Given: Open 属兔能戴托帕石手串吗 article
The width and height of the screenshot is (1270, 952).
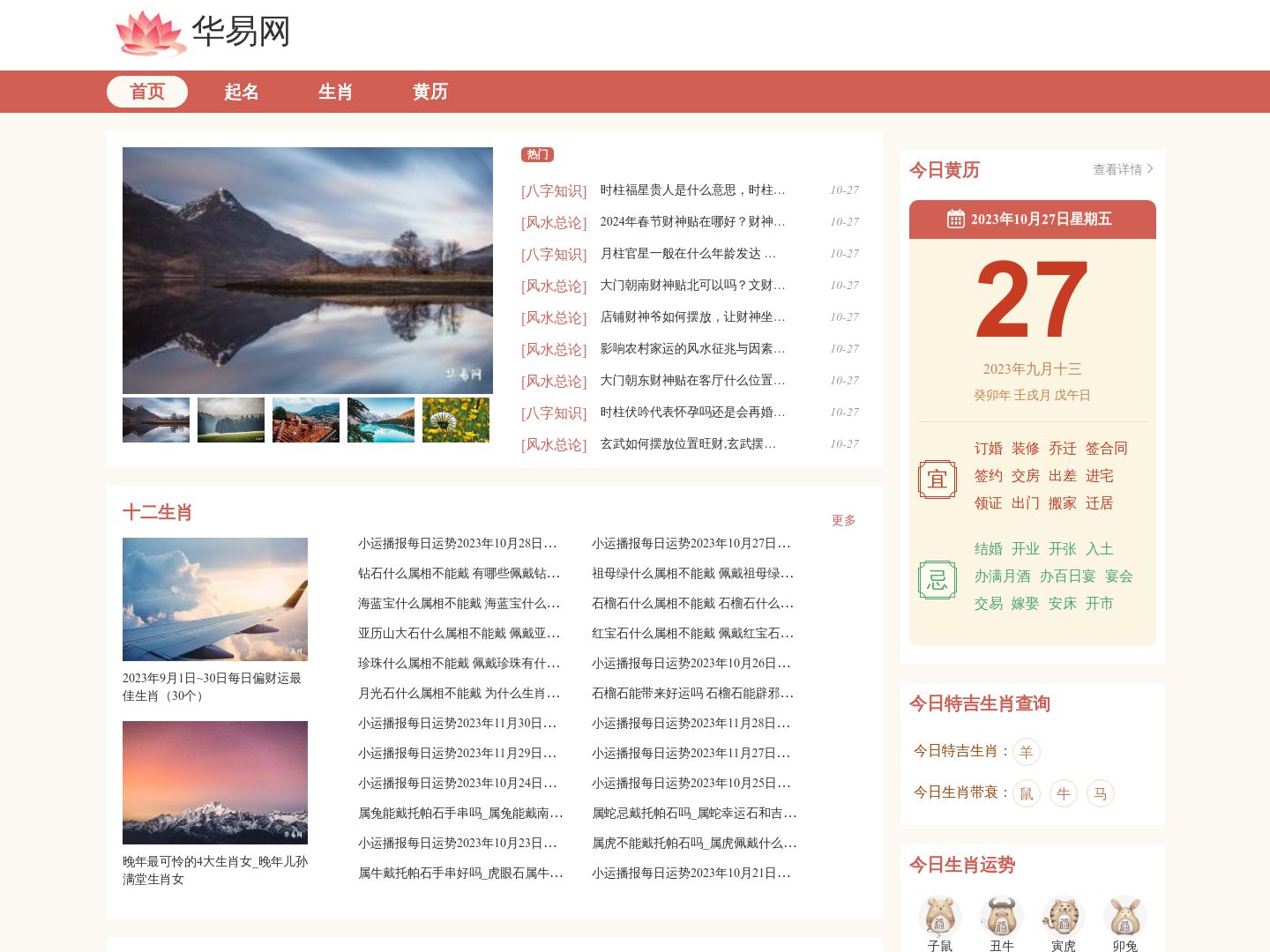Looking at the screenshot, I should pyautogui.click(x=460, y=814).
